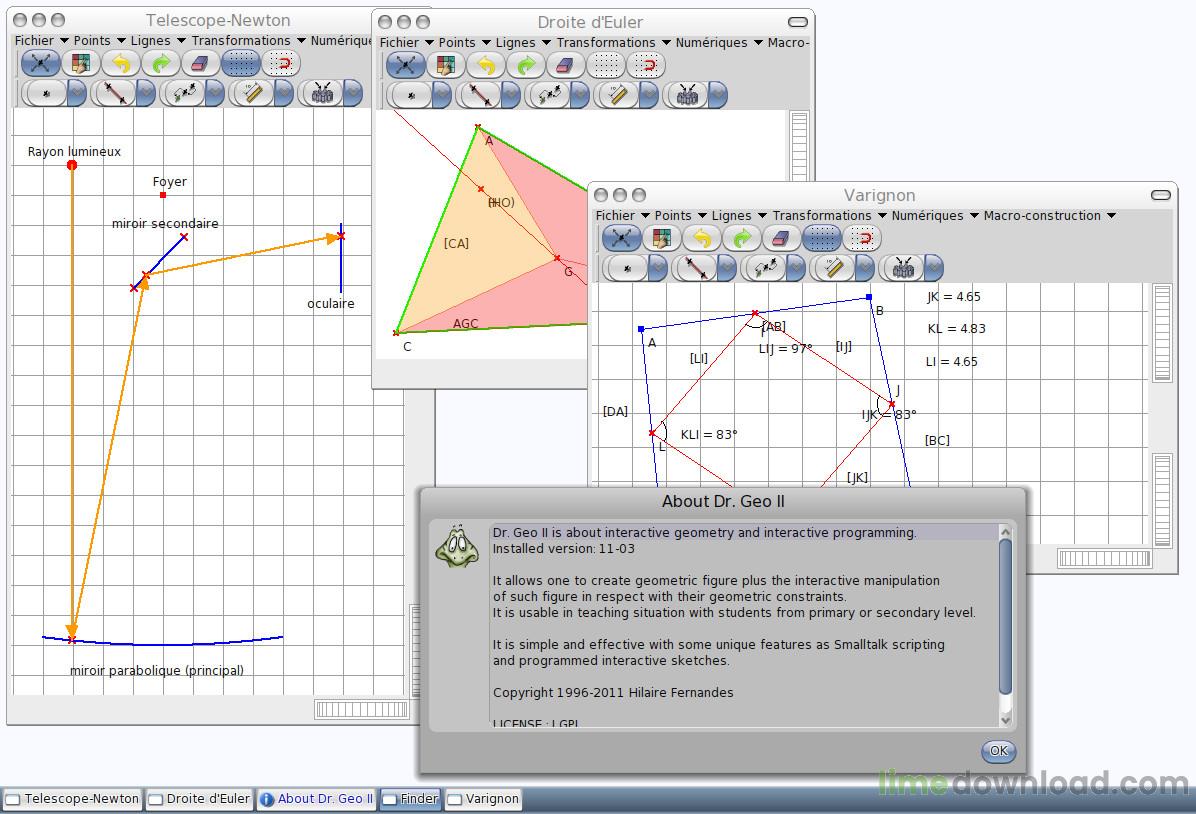Select the point tool in Telescope-Newton window
Viewport: 1196px width, 814px height.
[x=47, y=93]
